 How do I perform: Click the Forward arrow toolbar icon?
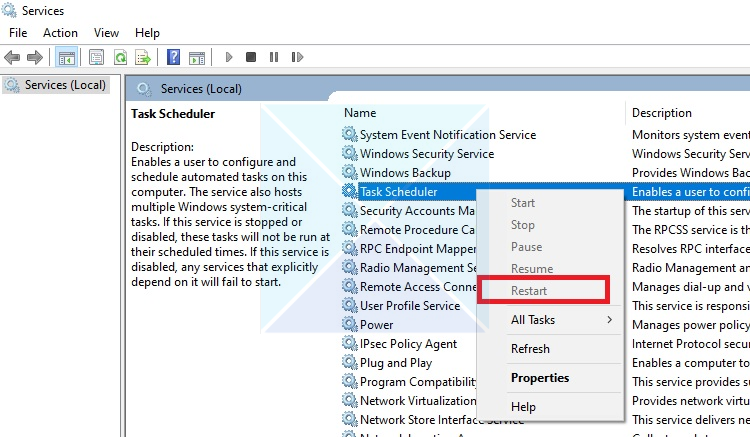click(35, 57)
